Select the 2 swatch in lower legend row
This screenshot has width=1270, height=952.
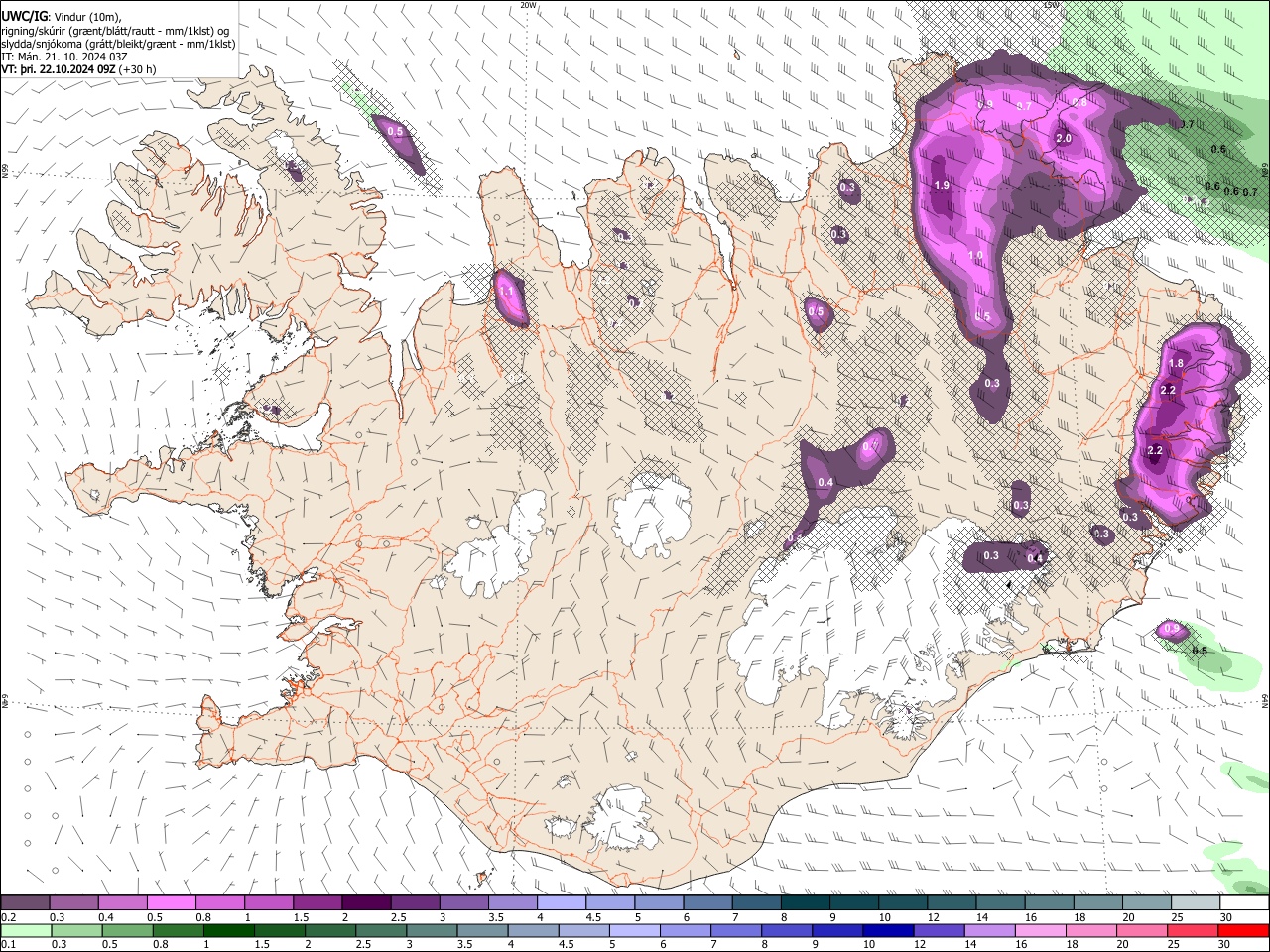point(329,930)
